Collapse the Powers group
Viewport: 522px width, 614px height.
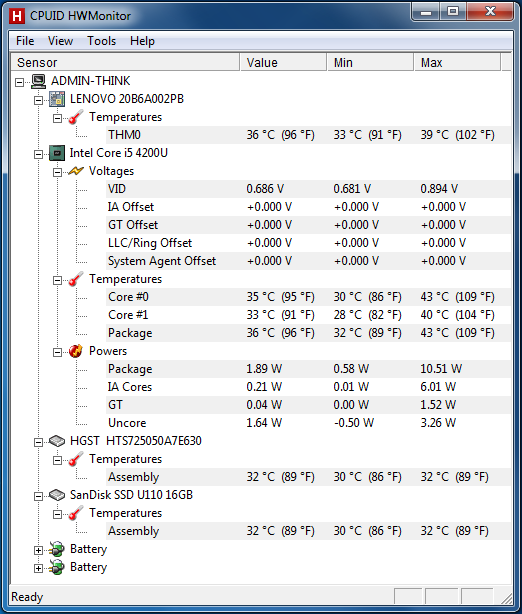click(57, 352)
